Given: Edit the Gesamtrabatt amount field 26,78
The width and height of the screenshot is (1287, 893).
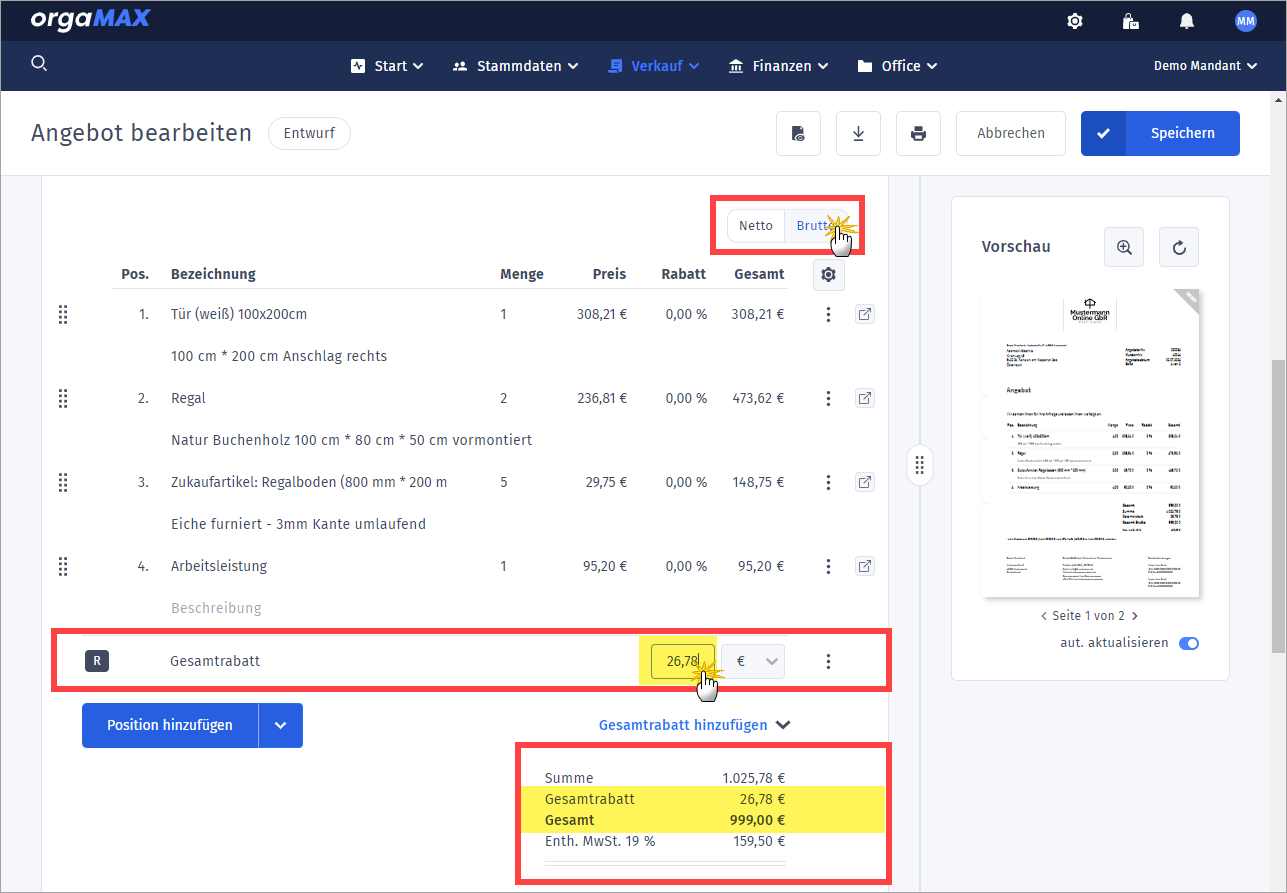Looking at the screenshot, I should (683, 661).
